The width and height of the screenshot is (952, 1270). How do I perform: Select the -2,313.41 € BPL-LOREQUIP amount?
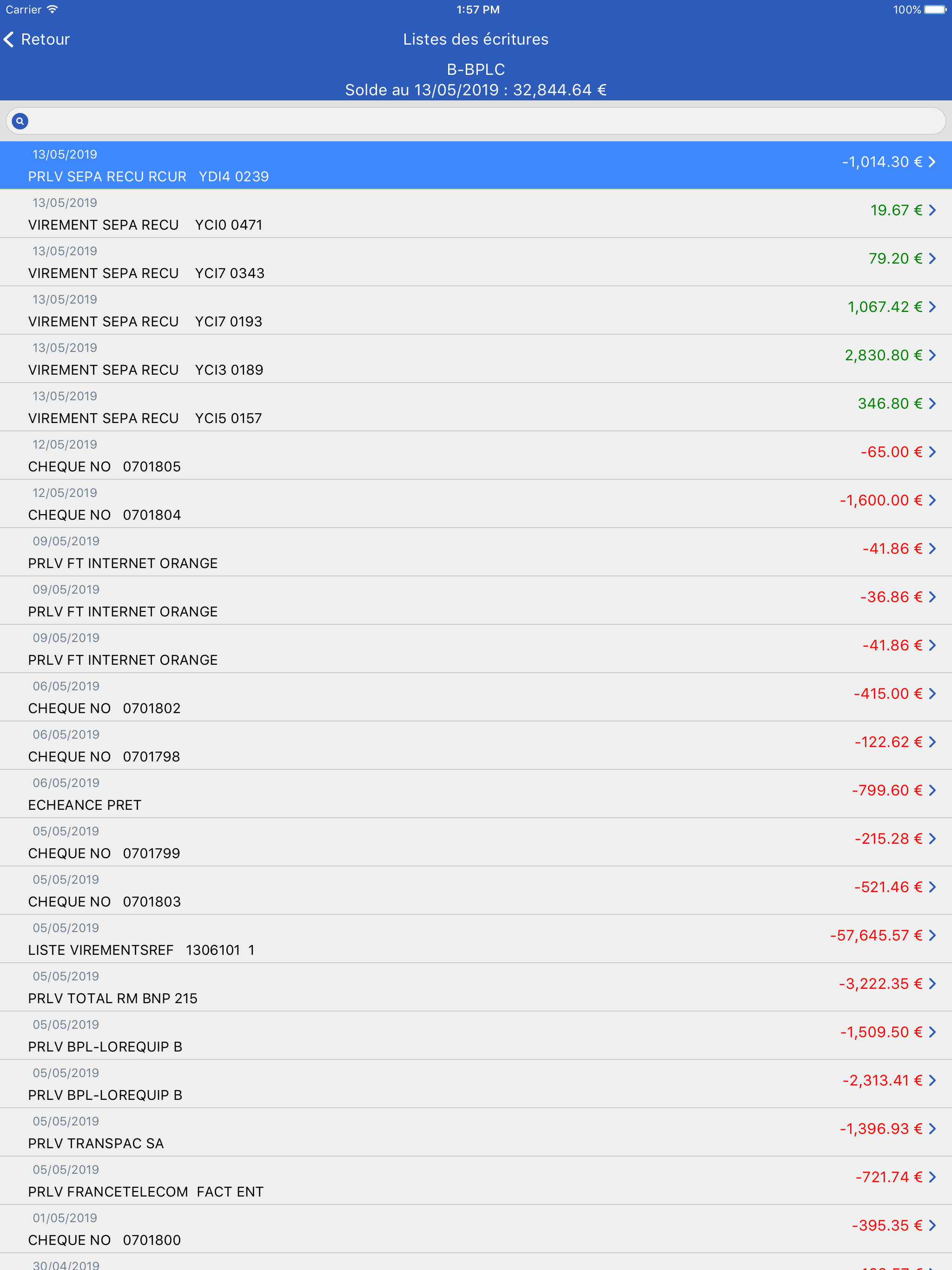(883, 1080)
